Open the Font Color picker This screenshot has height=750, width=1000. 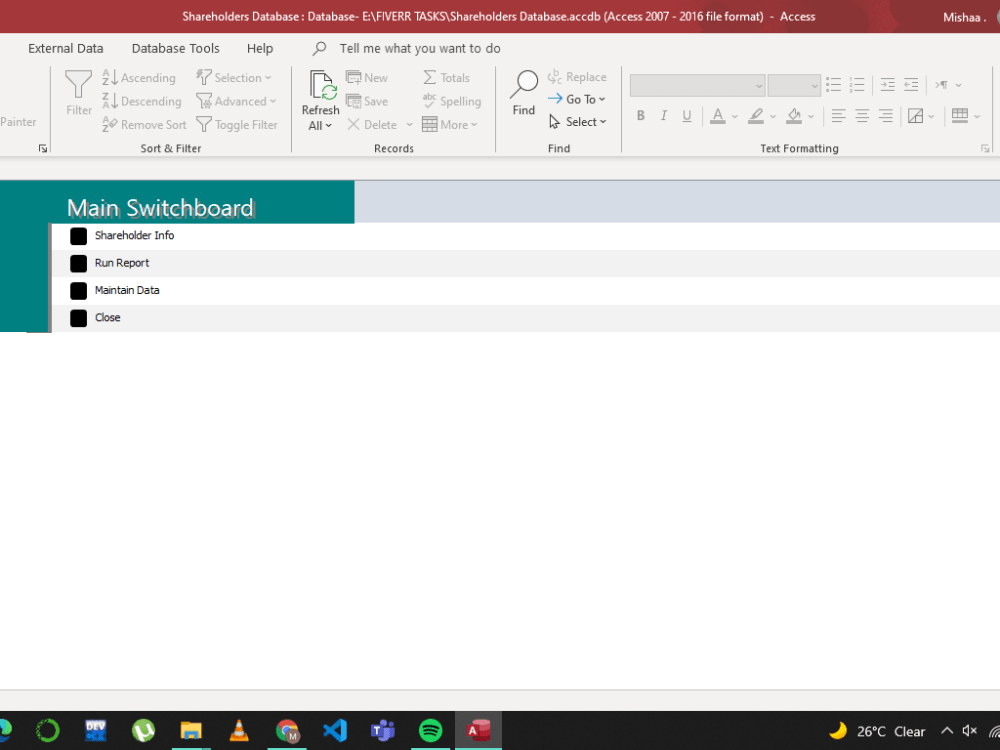point(718,116)
